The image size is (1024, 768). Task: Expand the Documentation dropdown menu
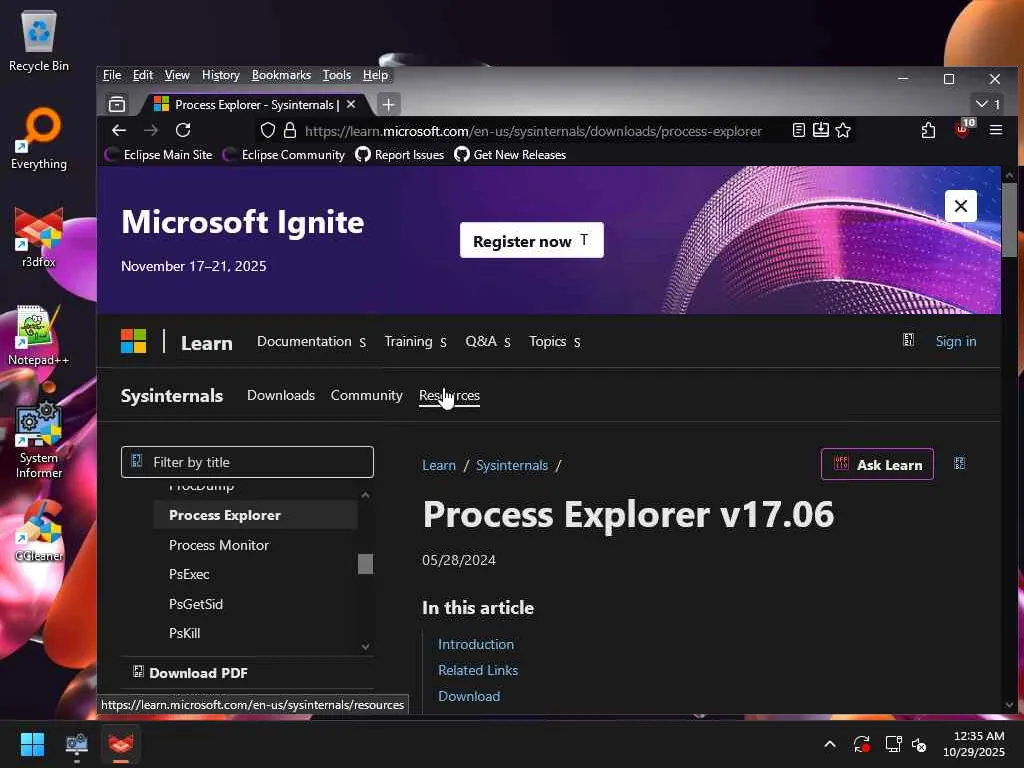312,342
